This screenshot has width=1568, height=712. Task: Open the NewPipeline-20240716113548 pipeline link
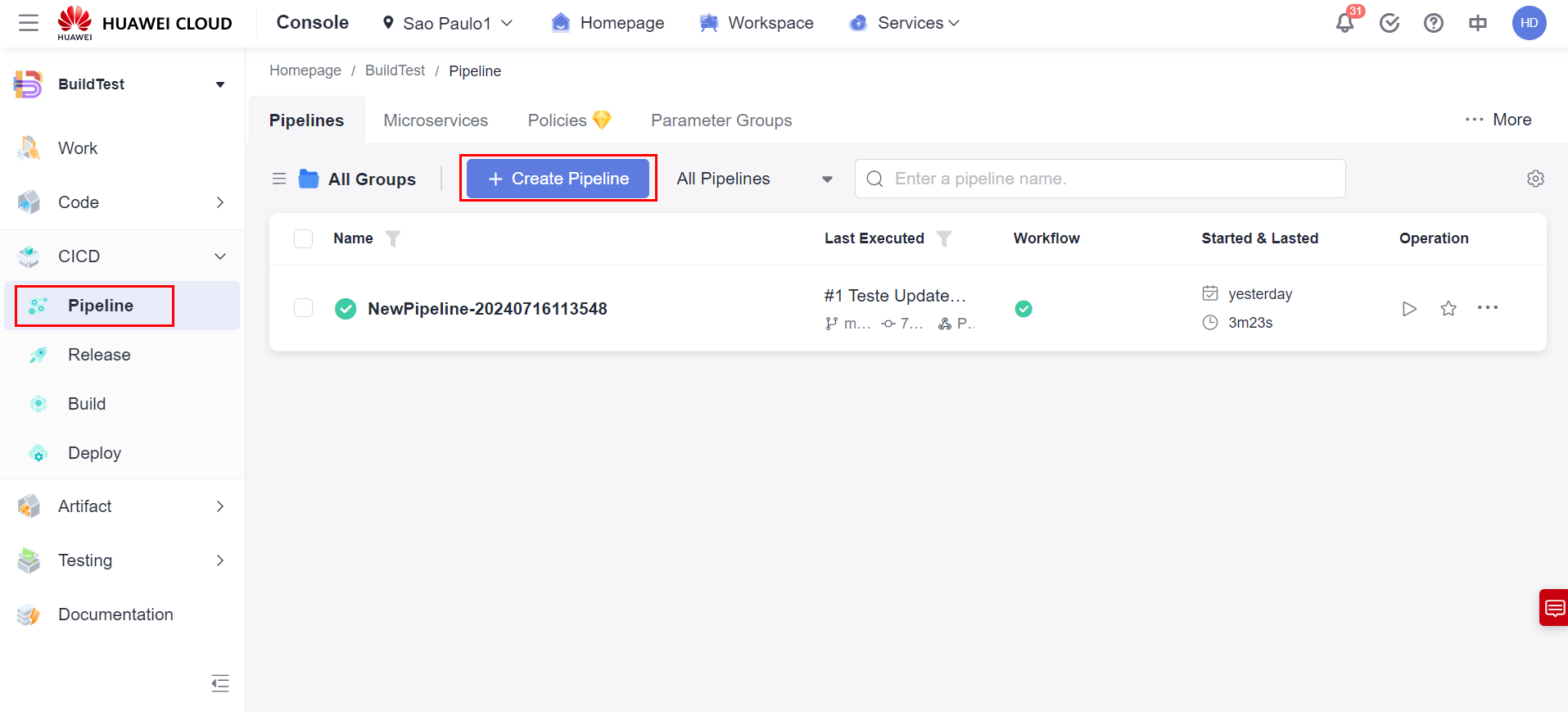[487, 309]
